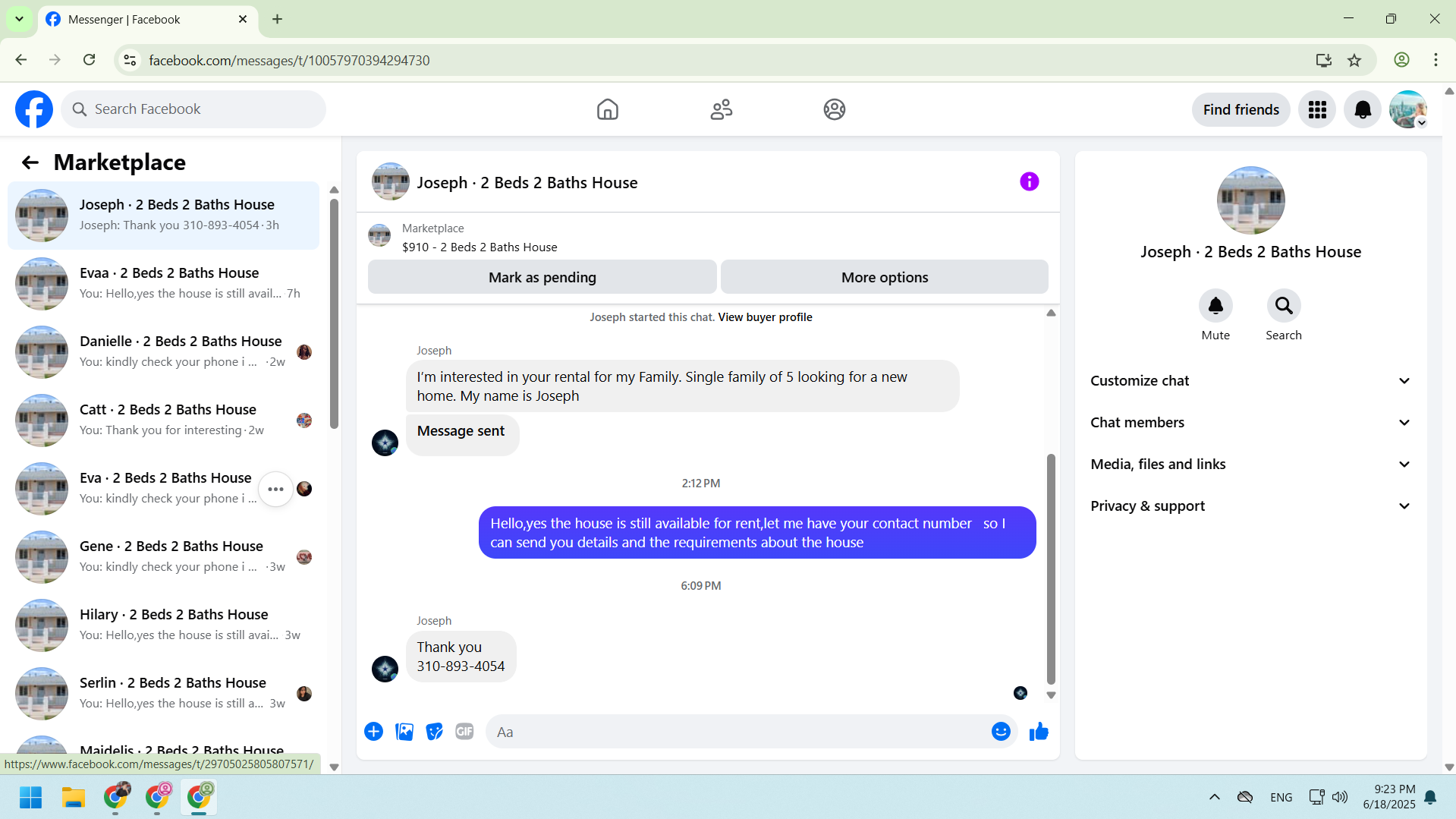Open the Danielle conversation

[163, 352]
